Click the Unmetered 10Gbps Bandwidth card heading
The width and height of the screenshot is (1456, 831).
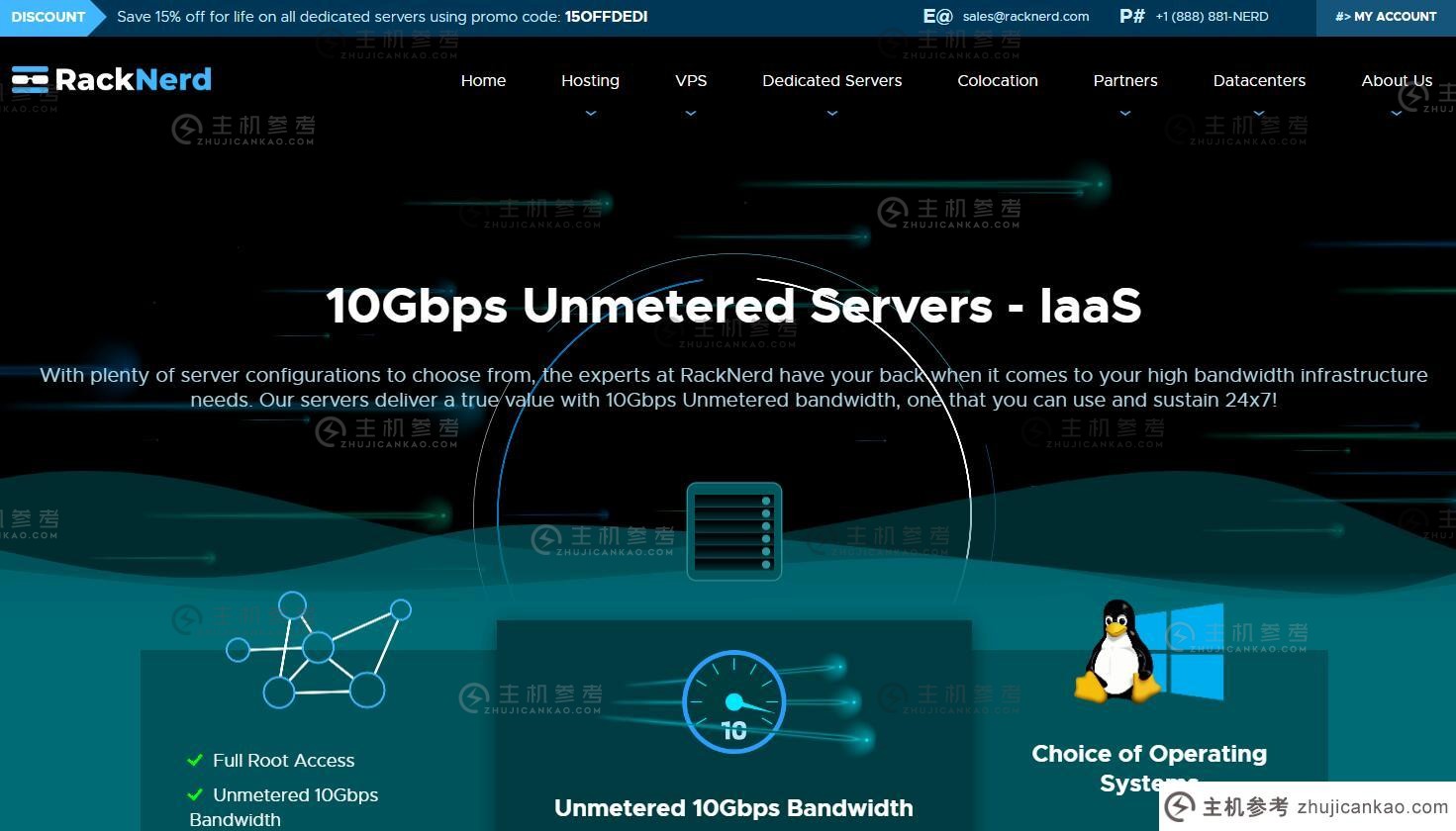pos(733,807)
